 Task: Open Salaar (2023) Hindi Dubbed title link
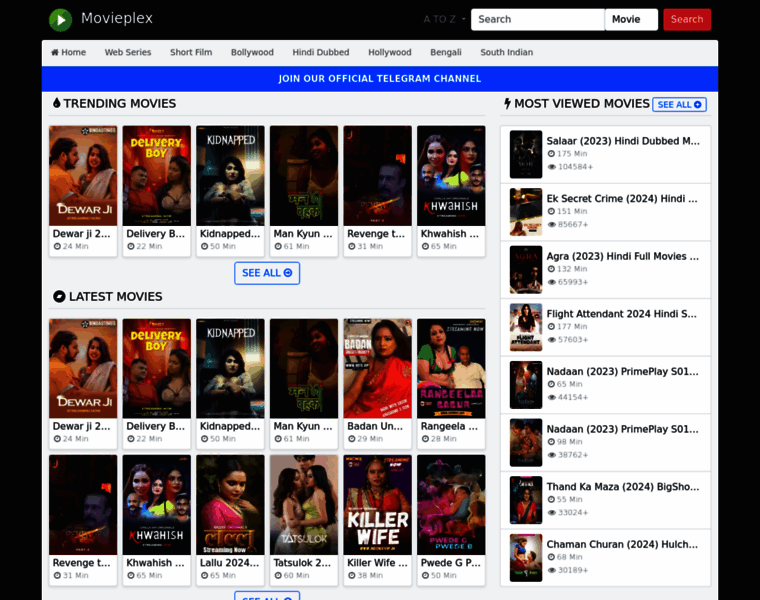pyautogui.click(x=623, y=141)
